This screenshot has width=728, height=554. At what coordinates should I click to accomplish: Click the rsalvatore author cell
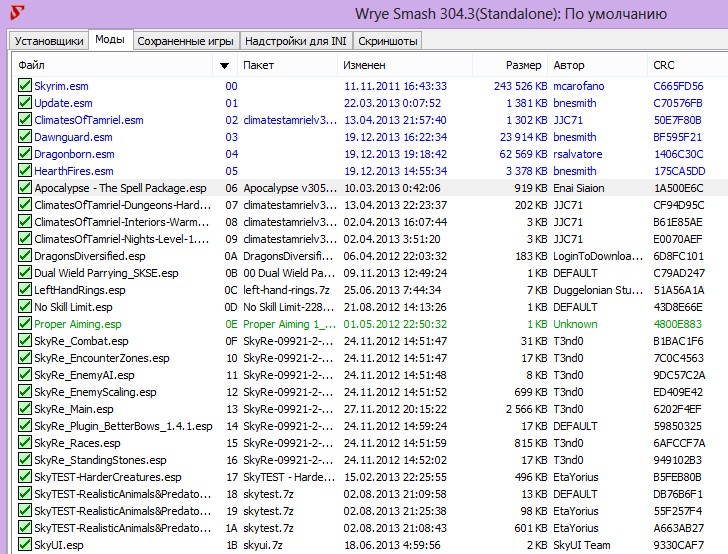(x=578, y=154)
